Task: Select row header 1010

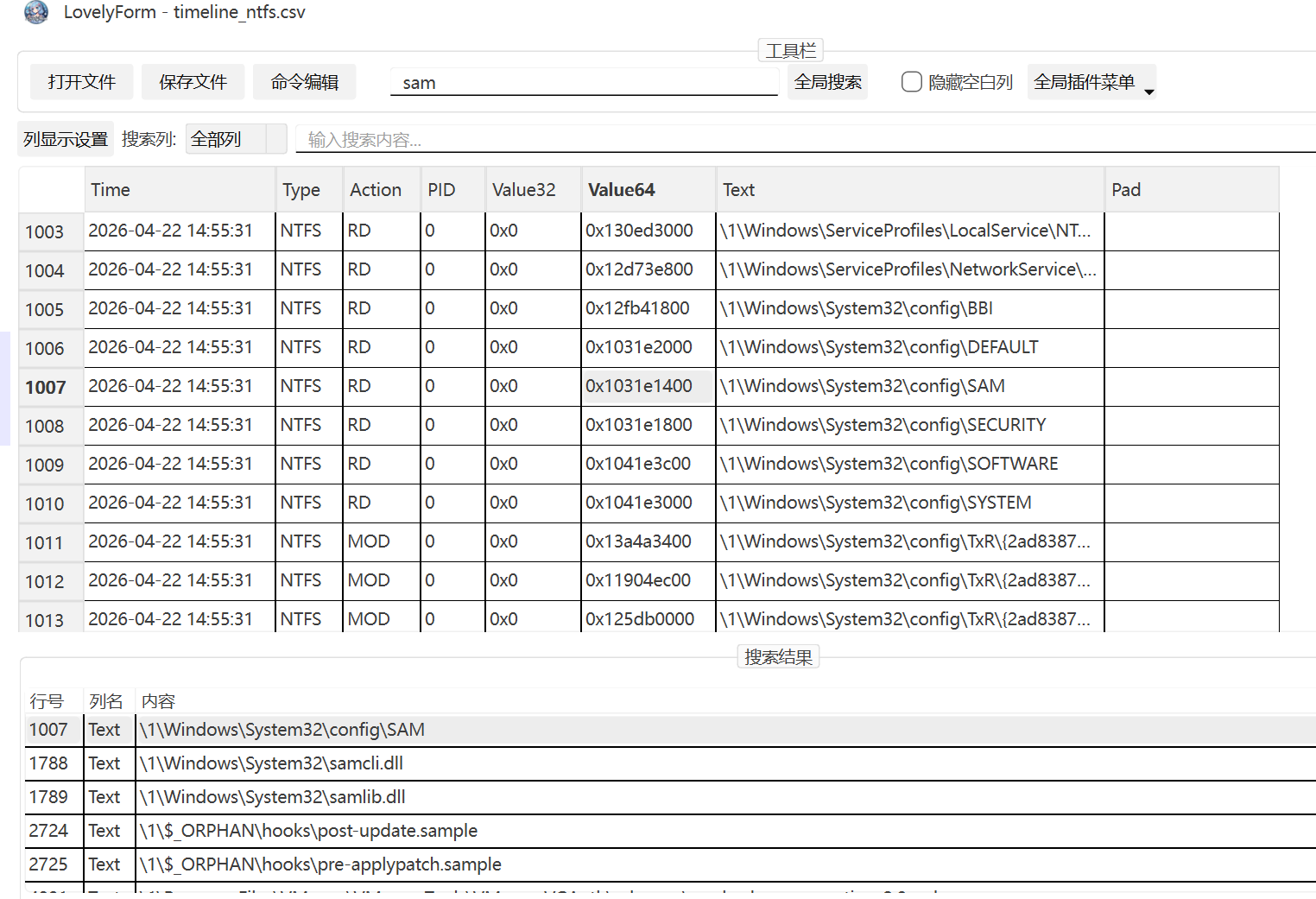Action: [51, 503]
